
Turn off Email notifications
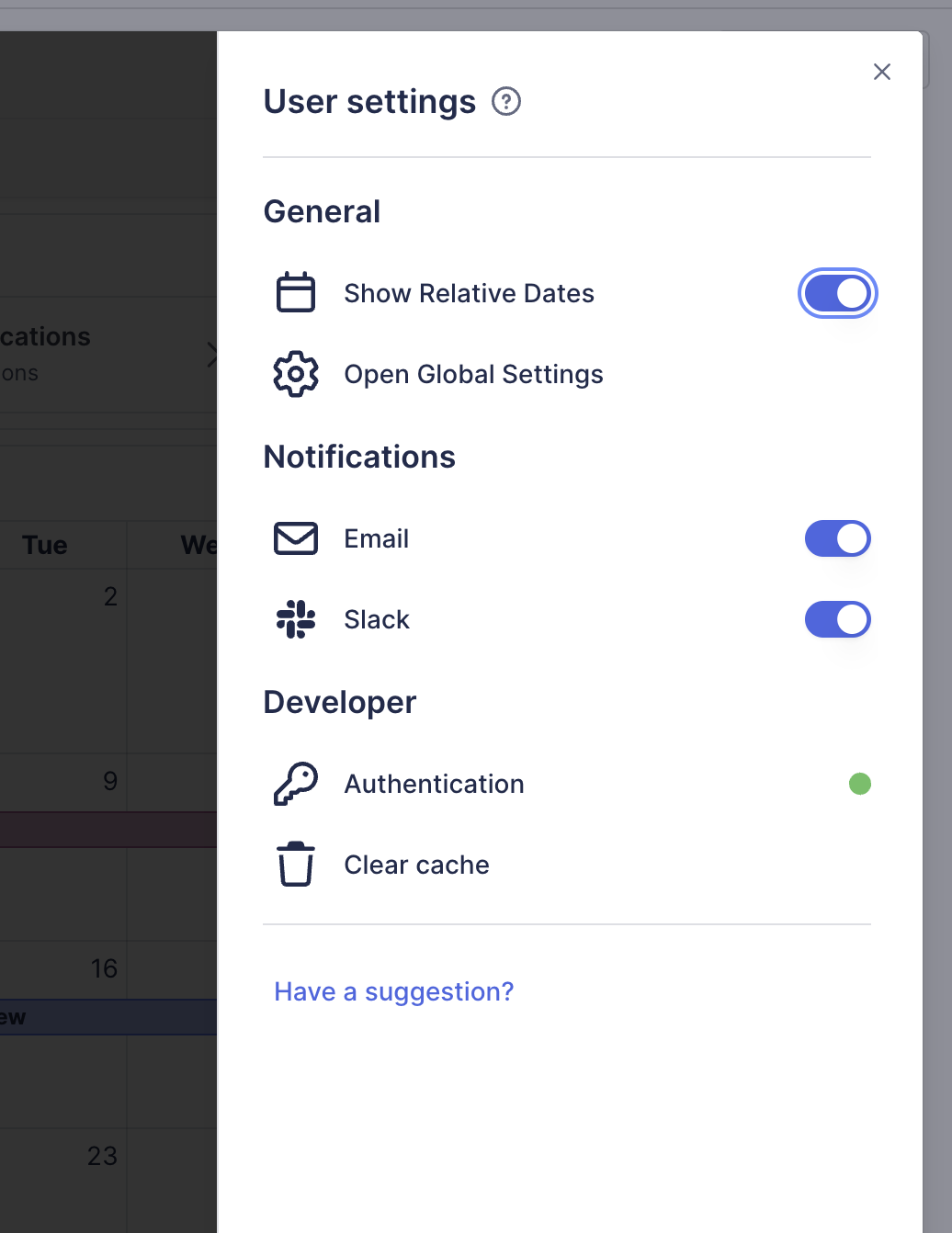(837, 538)
